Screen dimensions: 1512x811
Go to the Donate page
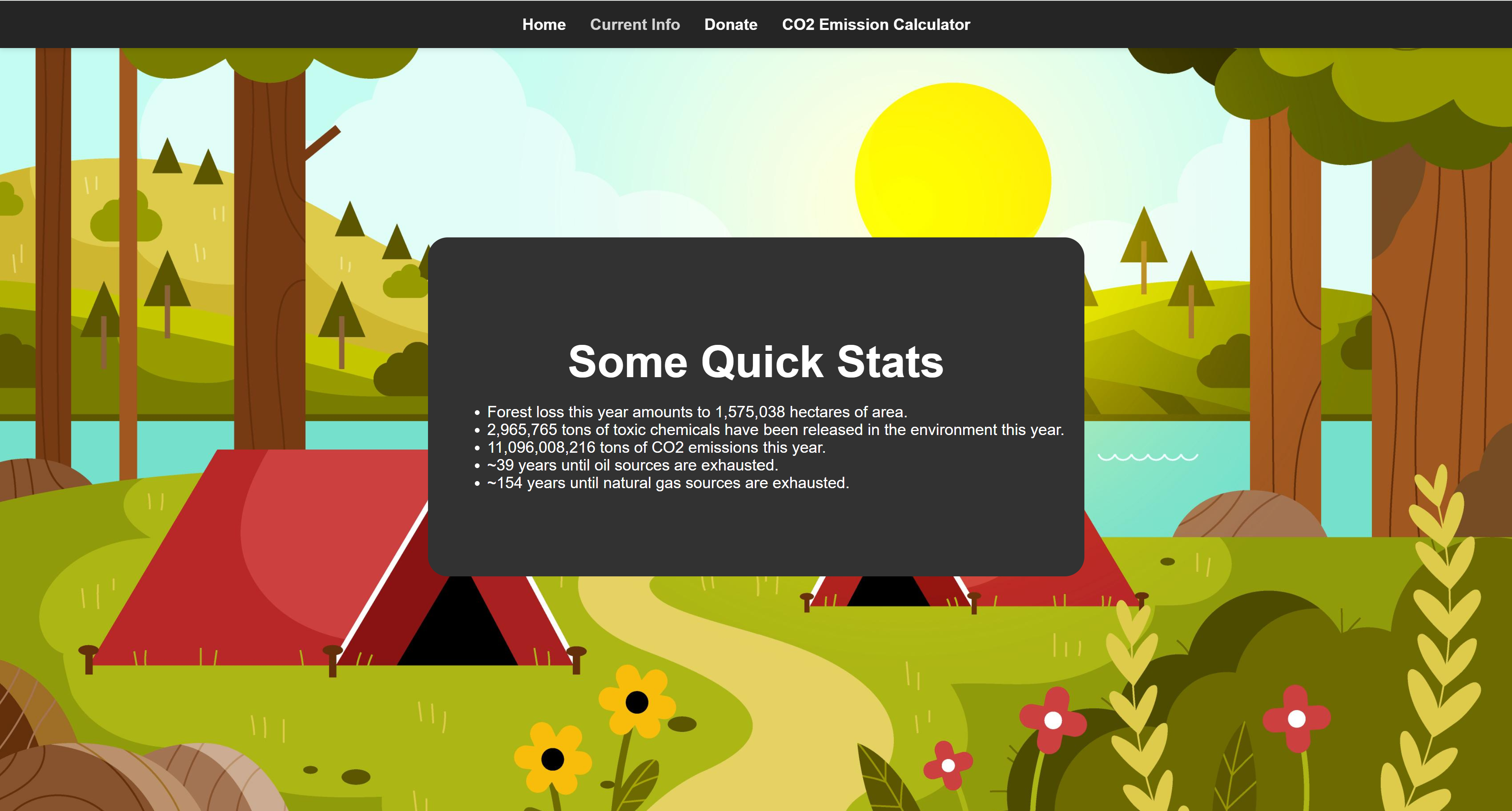pos(730,25)
